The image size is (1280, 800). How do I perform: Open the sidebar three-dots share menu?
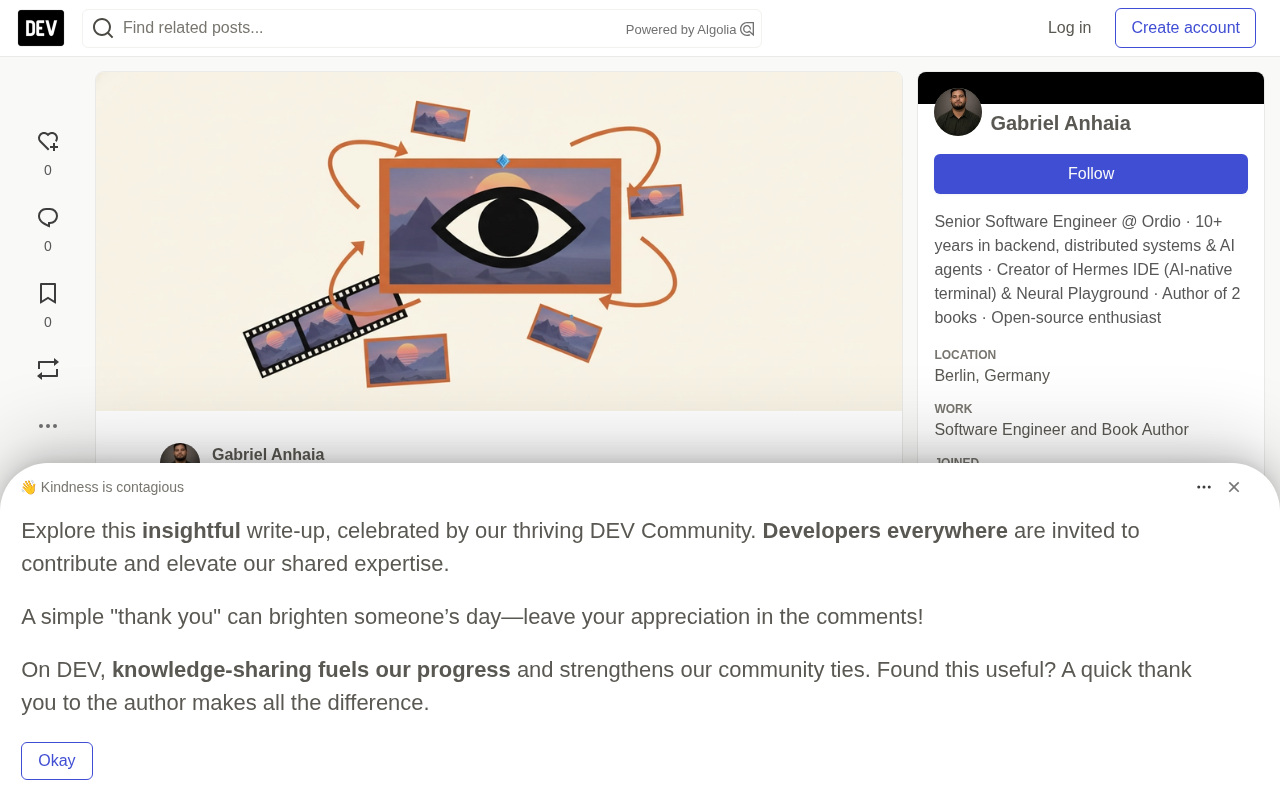[48, 426]
